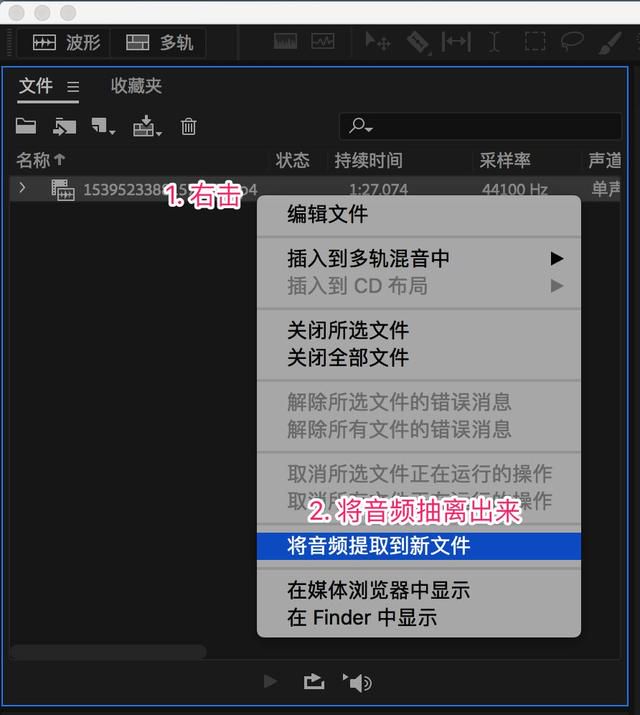Select the Move tool in toolbar

[x=377, y=42]
